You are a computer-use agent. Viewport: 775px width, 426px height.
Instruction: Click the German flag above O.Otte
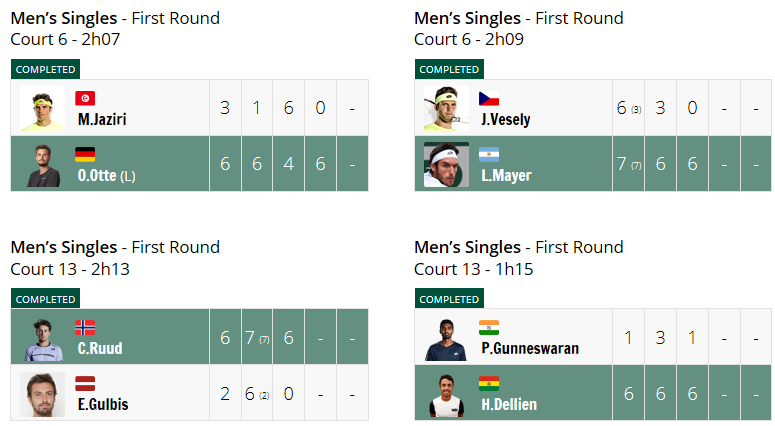(x=85, y=155)
